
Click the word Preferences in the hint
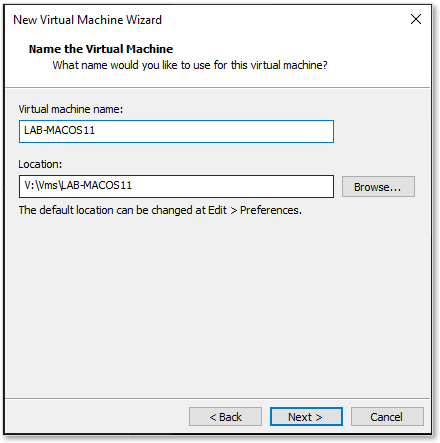click(x=271, y=210)
